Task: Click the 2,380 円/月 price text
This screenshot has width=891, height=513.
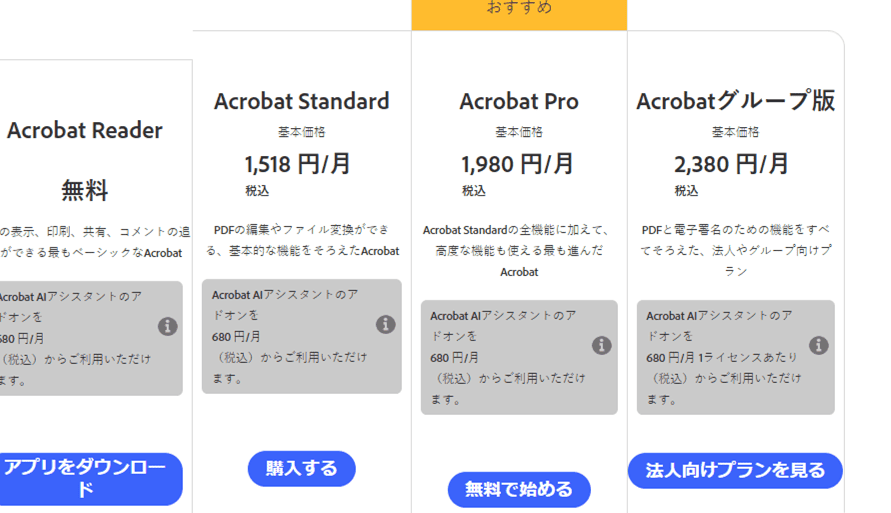Action: (x=731, y=163)
